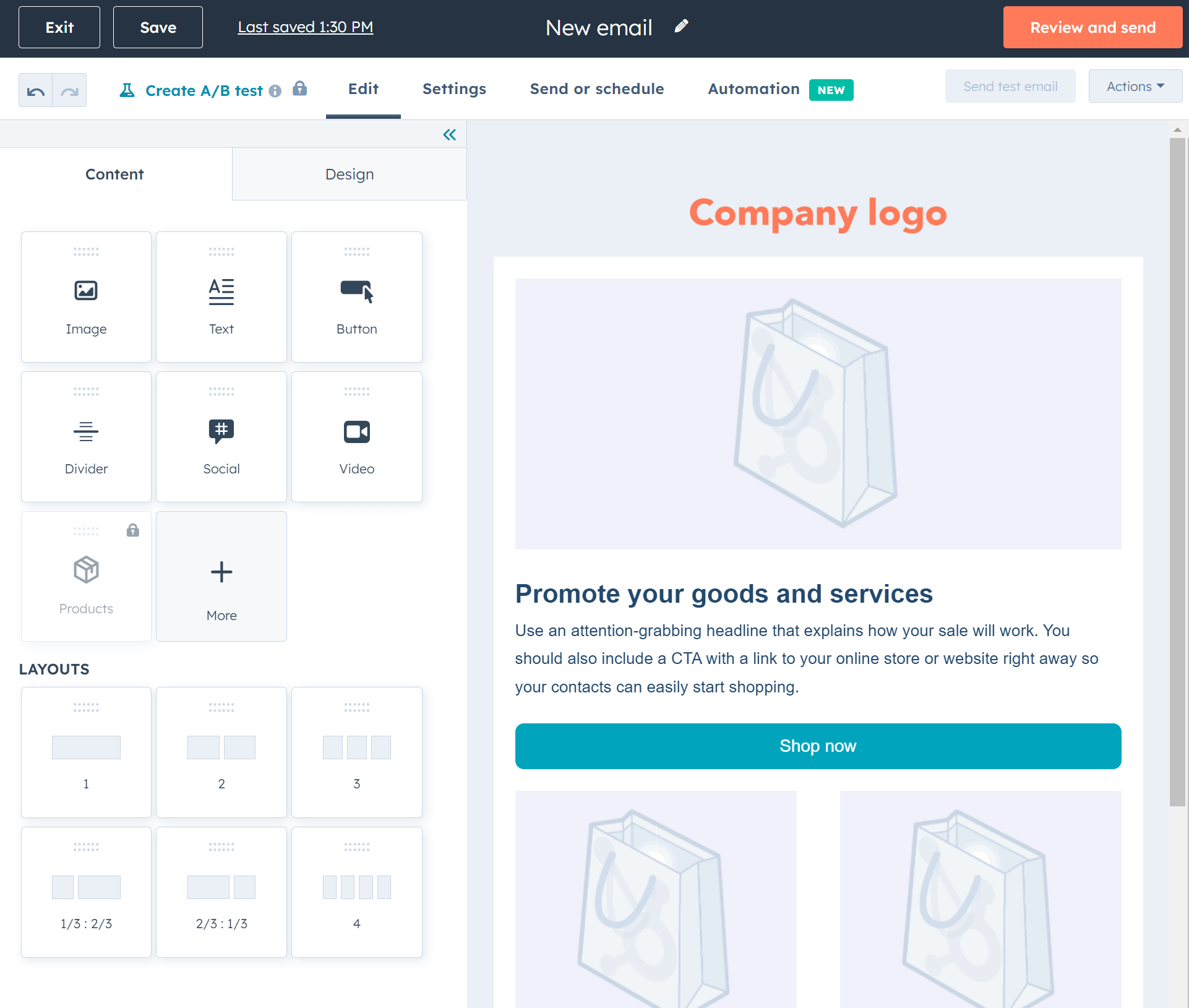The height and width of the screenshot is (1008, 1189).
Task: Click the Review and send button
Action: pos(1092,27)
